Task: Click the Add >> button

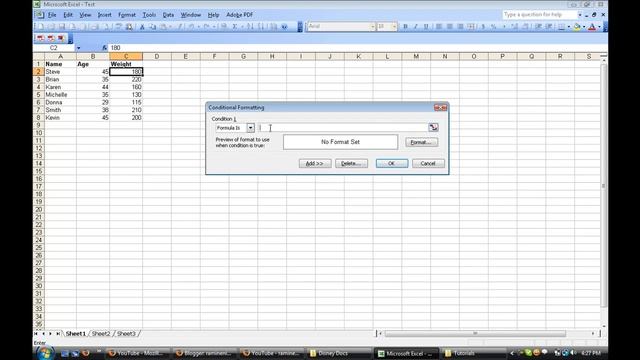Action: coord(315,163)
